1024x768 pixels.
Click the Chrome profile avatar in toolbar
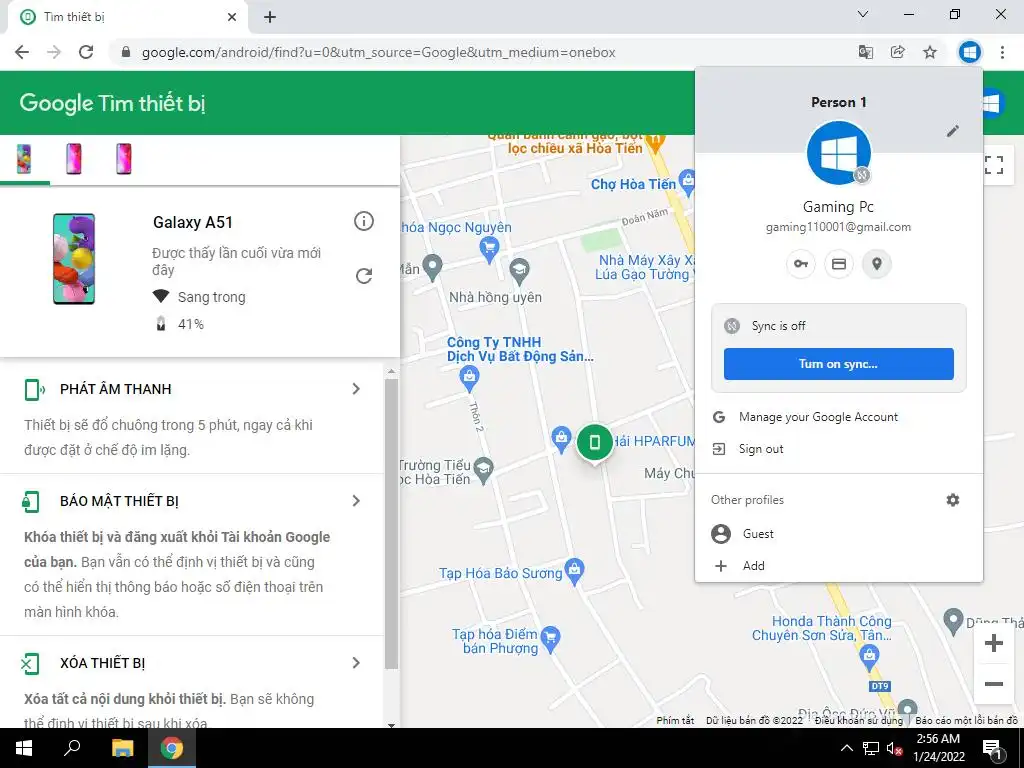click(x=970, y=52)
